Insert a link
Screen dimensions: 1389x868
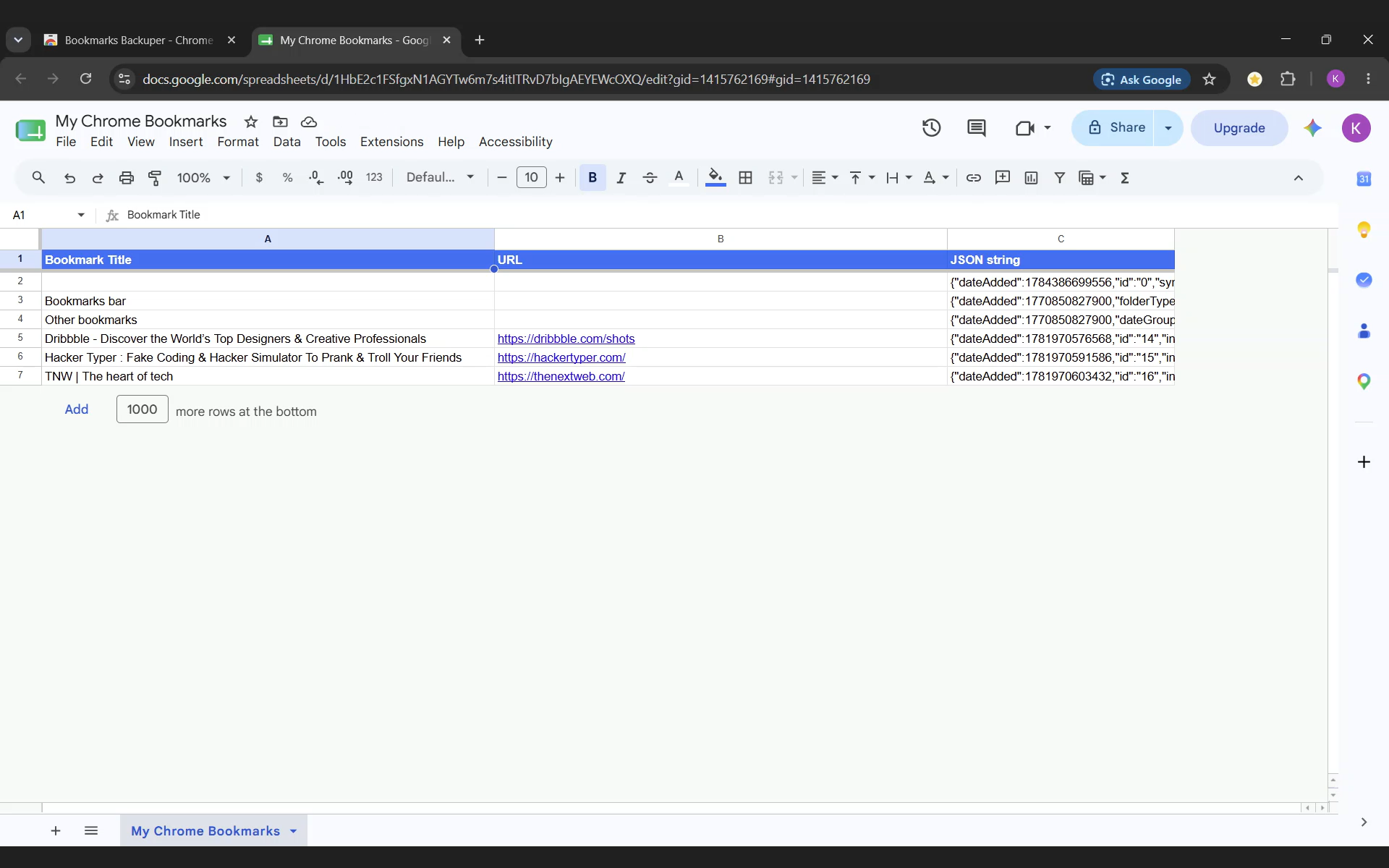point(974,177)
